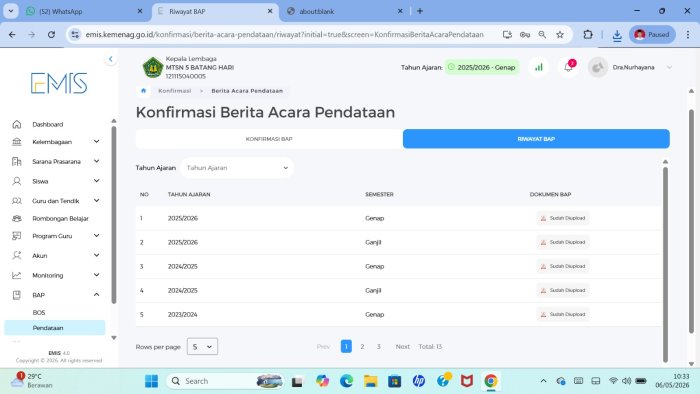Click the BAP book icon
700x394 pixels.
[17, 295]
